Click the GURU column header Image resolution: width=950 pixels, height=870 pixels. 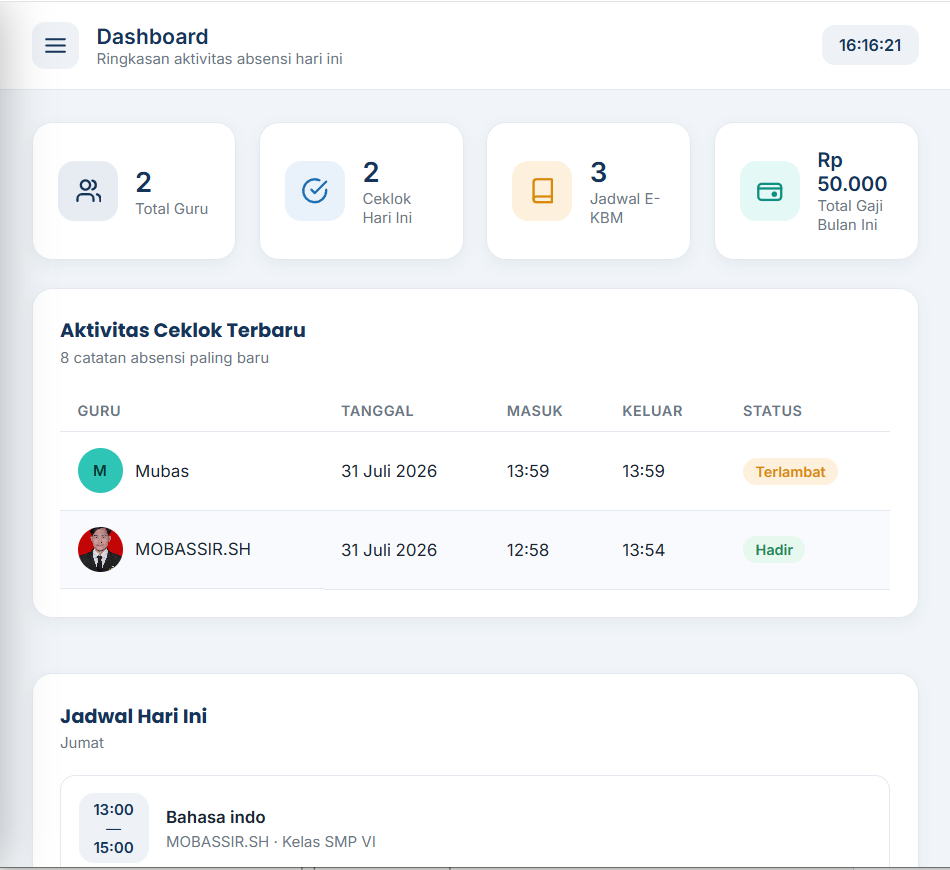(99, 411)
